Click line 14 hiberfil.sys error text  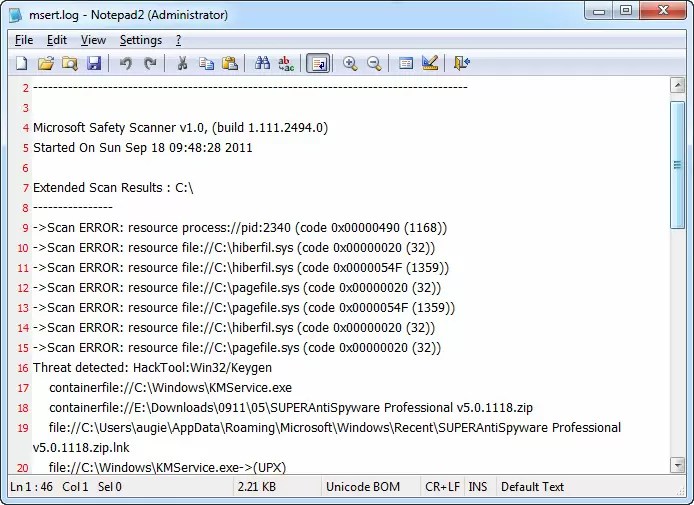coord(234,328)
